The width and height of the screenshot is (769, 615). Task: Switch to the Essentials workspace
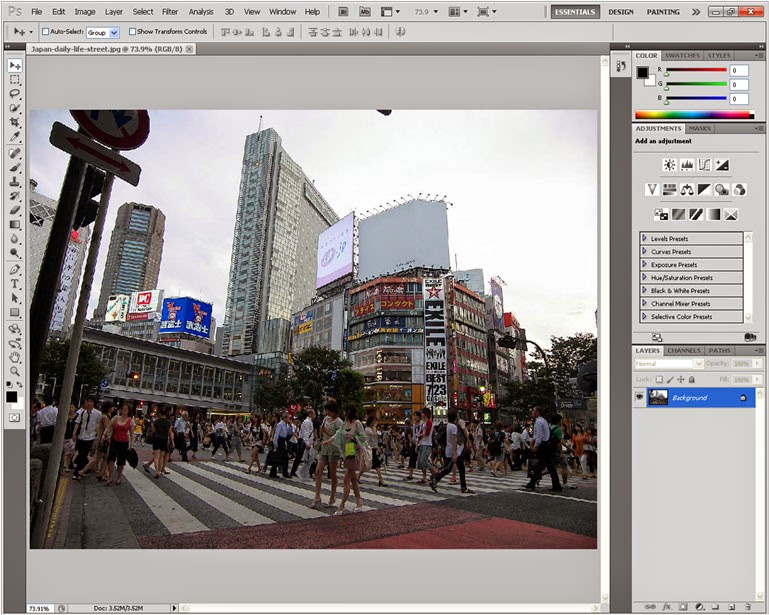[575, 12]
